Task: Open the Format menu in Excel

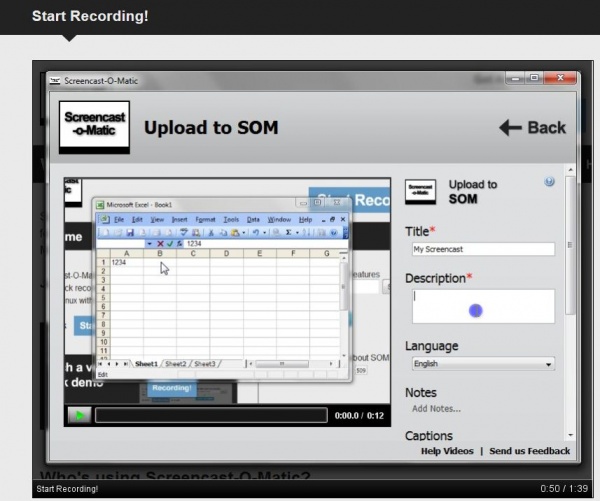Action: 205,220
